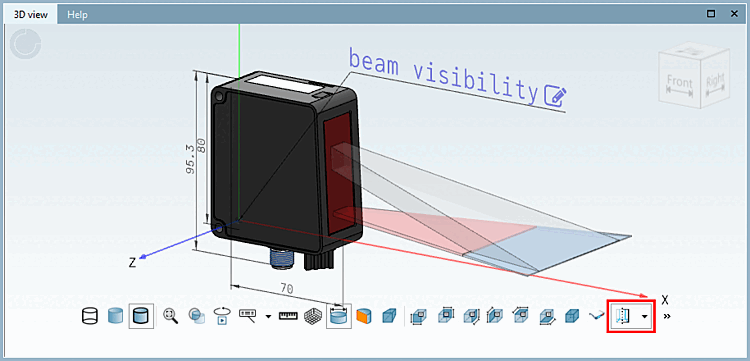
Task: Open the Help tab
Action: pos(77,14)
